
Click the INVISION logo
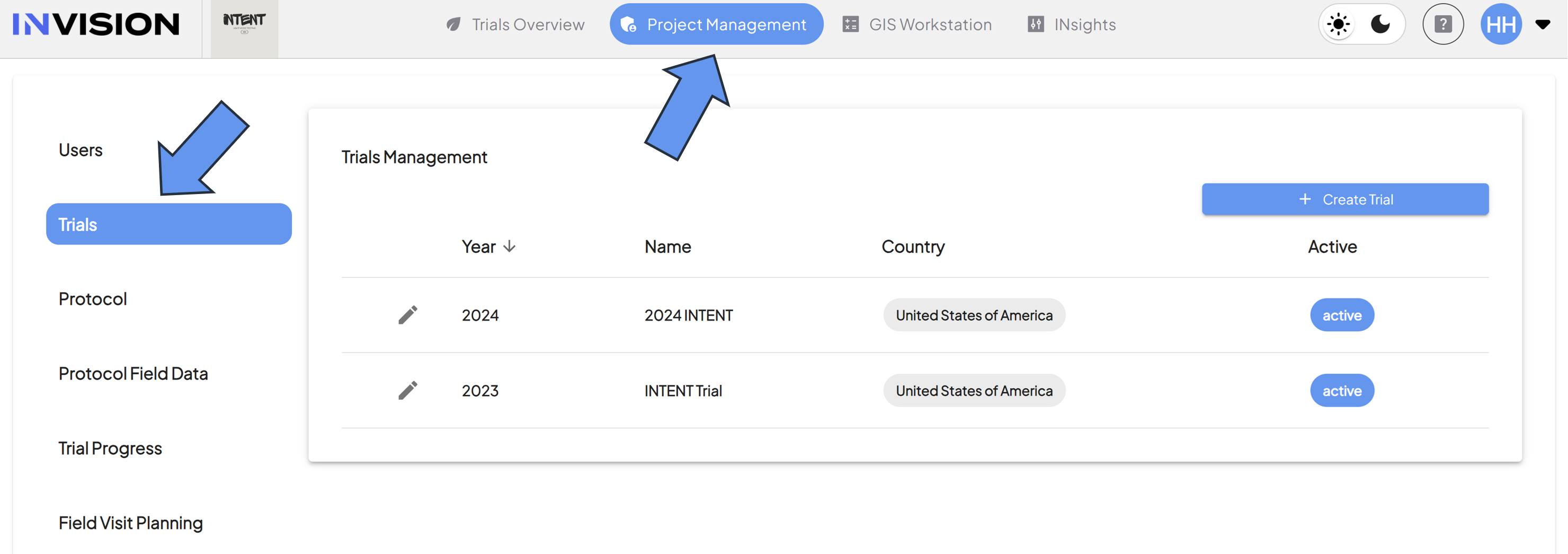pyautogui.click(x=96, y=24)
